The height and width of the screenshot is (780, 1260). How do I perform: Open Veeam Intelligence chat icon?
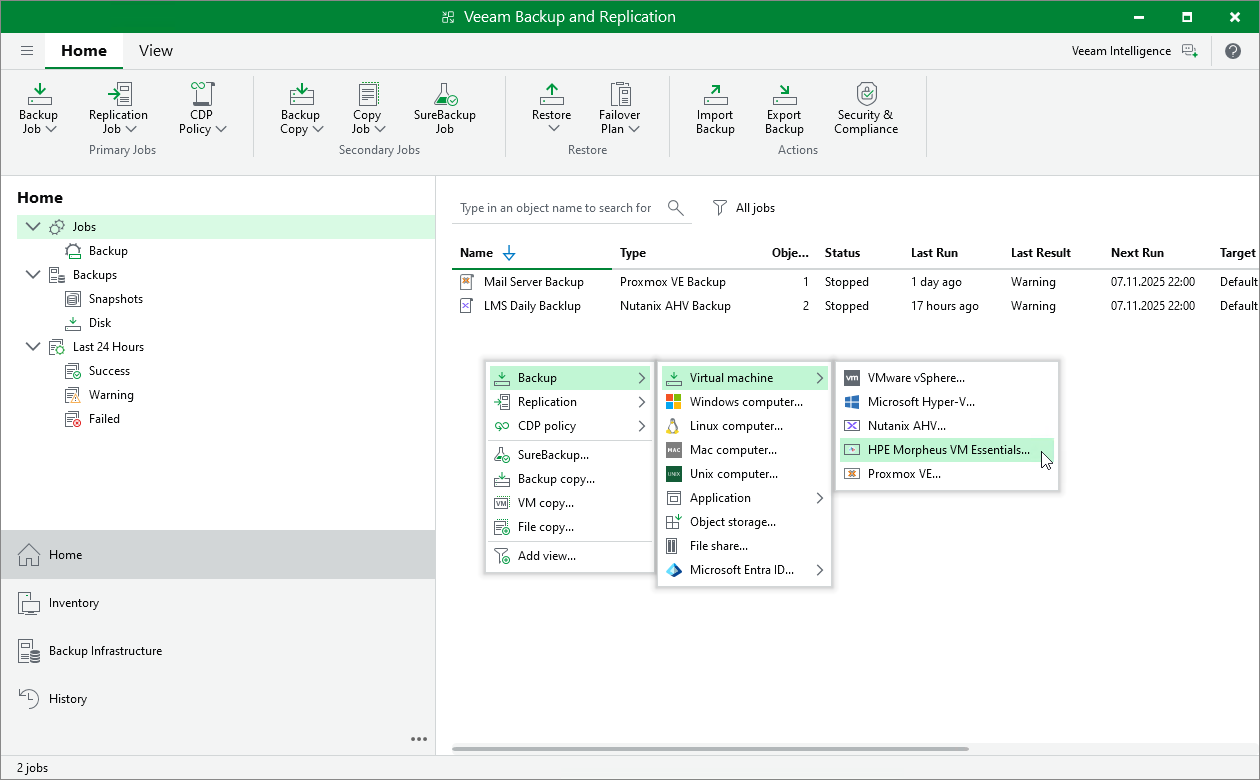pos(1189,51)
